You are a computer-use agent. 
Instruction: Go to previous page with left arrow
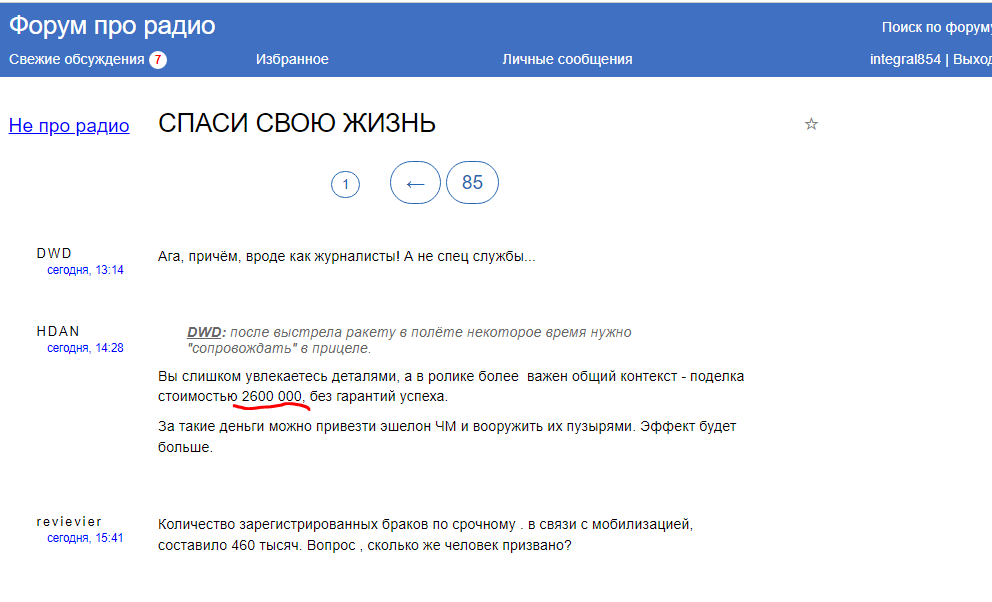coord(415,183)
